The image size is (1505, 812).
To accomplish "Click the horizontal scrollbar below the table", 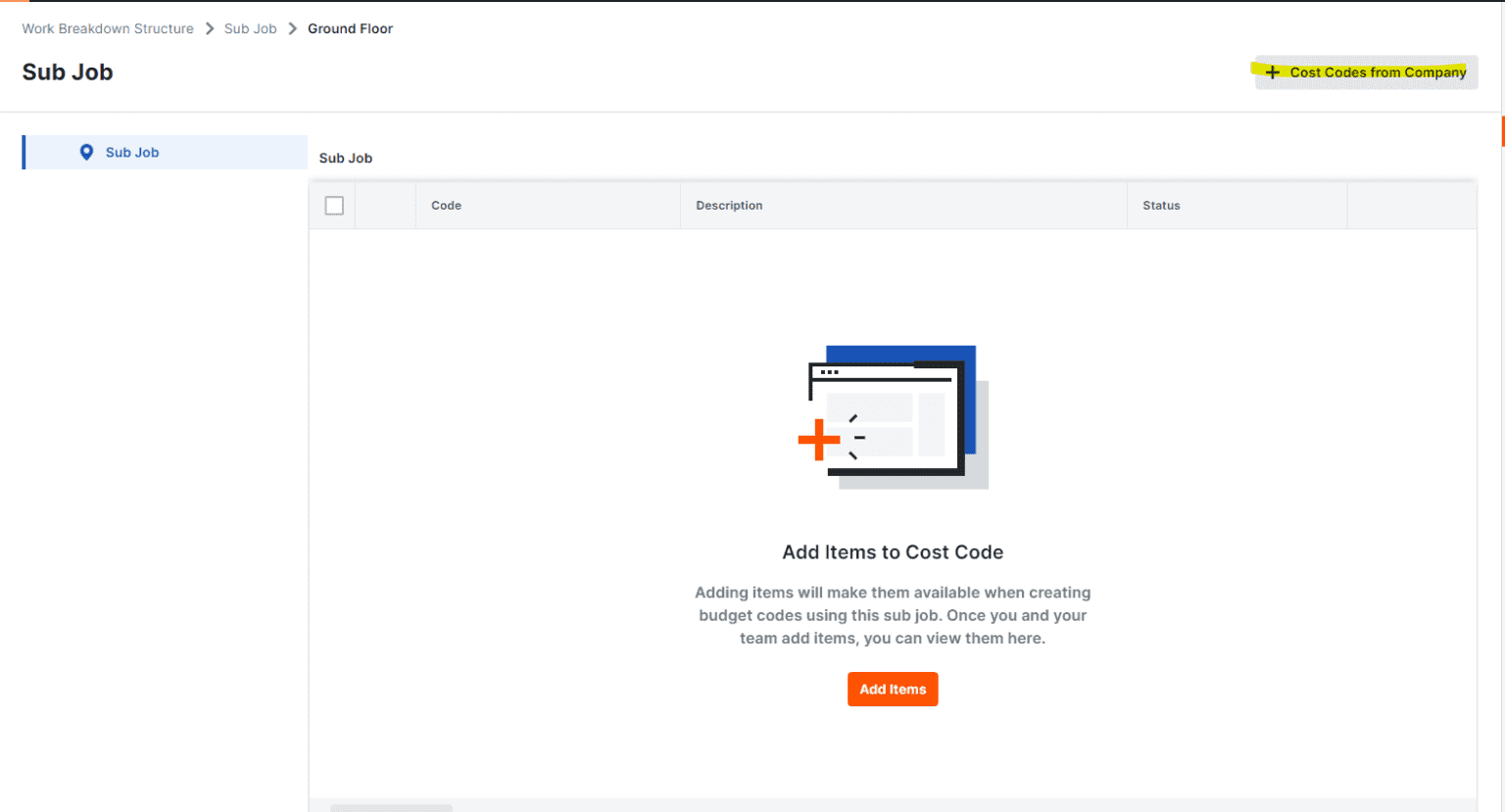I will [x=391, y=808].
